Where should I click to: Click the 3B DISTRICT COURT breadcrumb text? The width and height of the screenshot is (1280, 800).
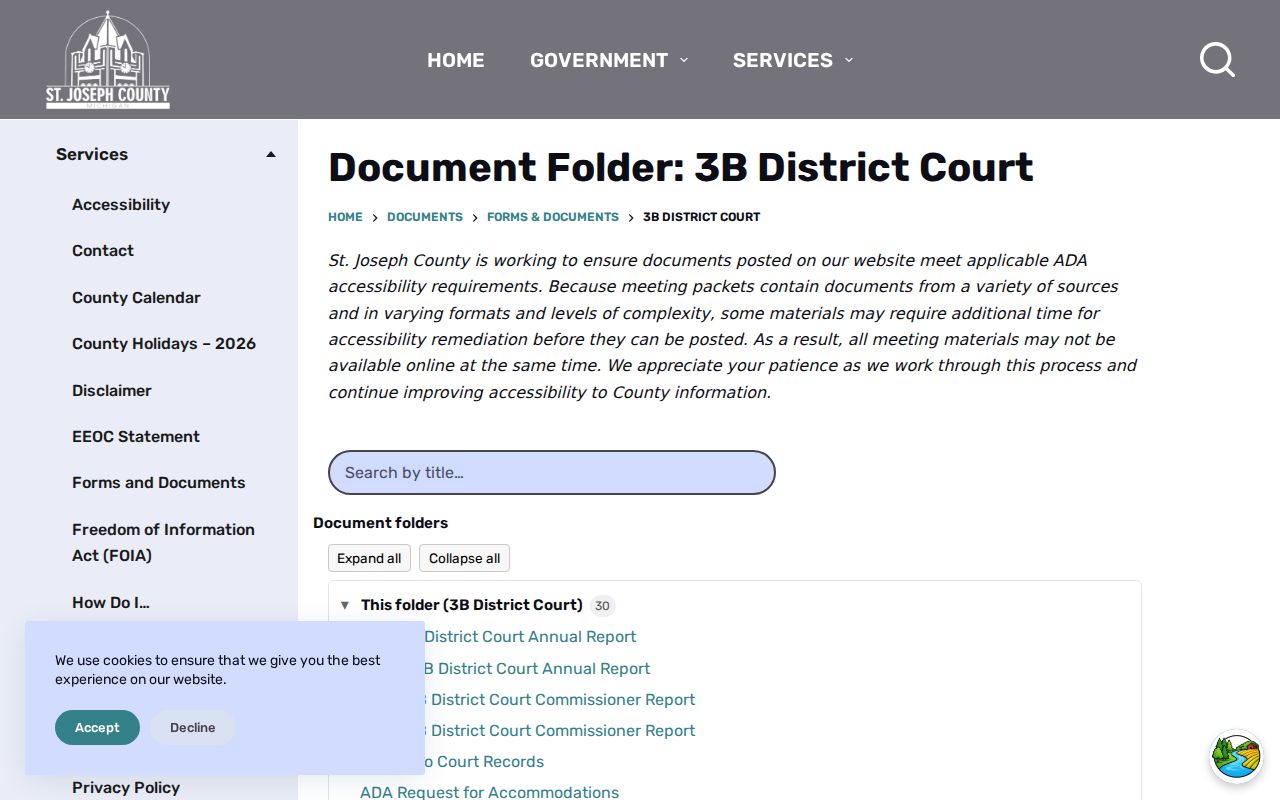click(x=701, y=217)
